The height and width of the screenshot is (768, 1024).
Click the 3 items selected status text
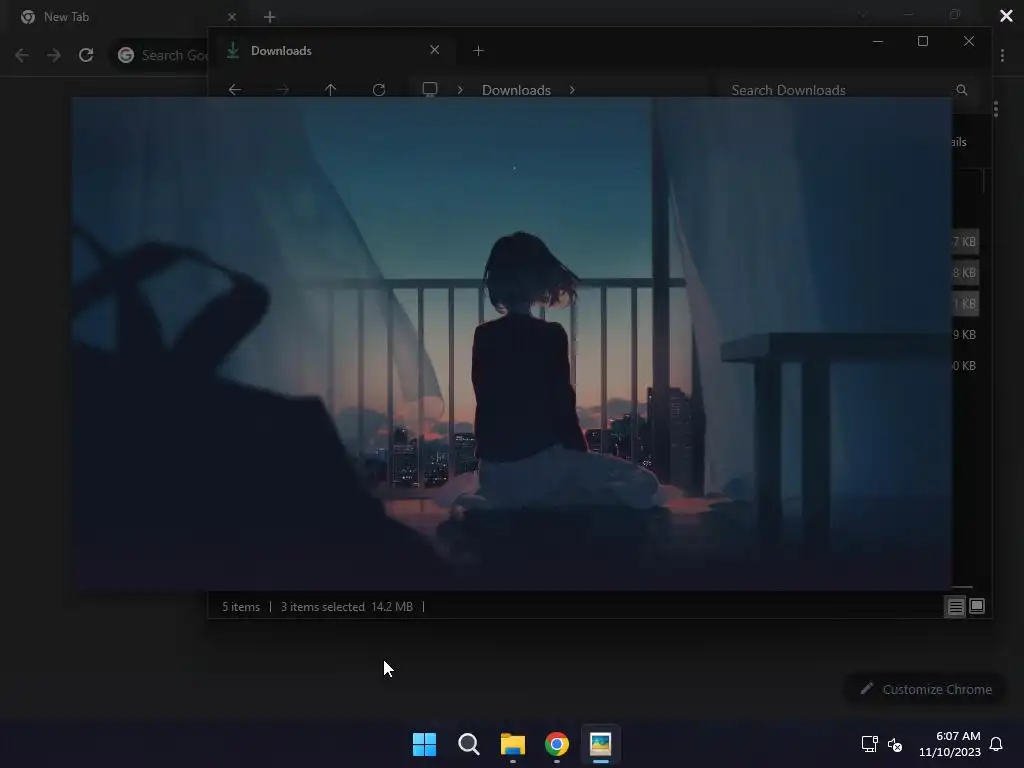[323, 607]
